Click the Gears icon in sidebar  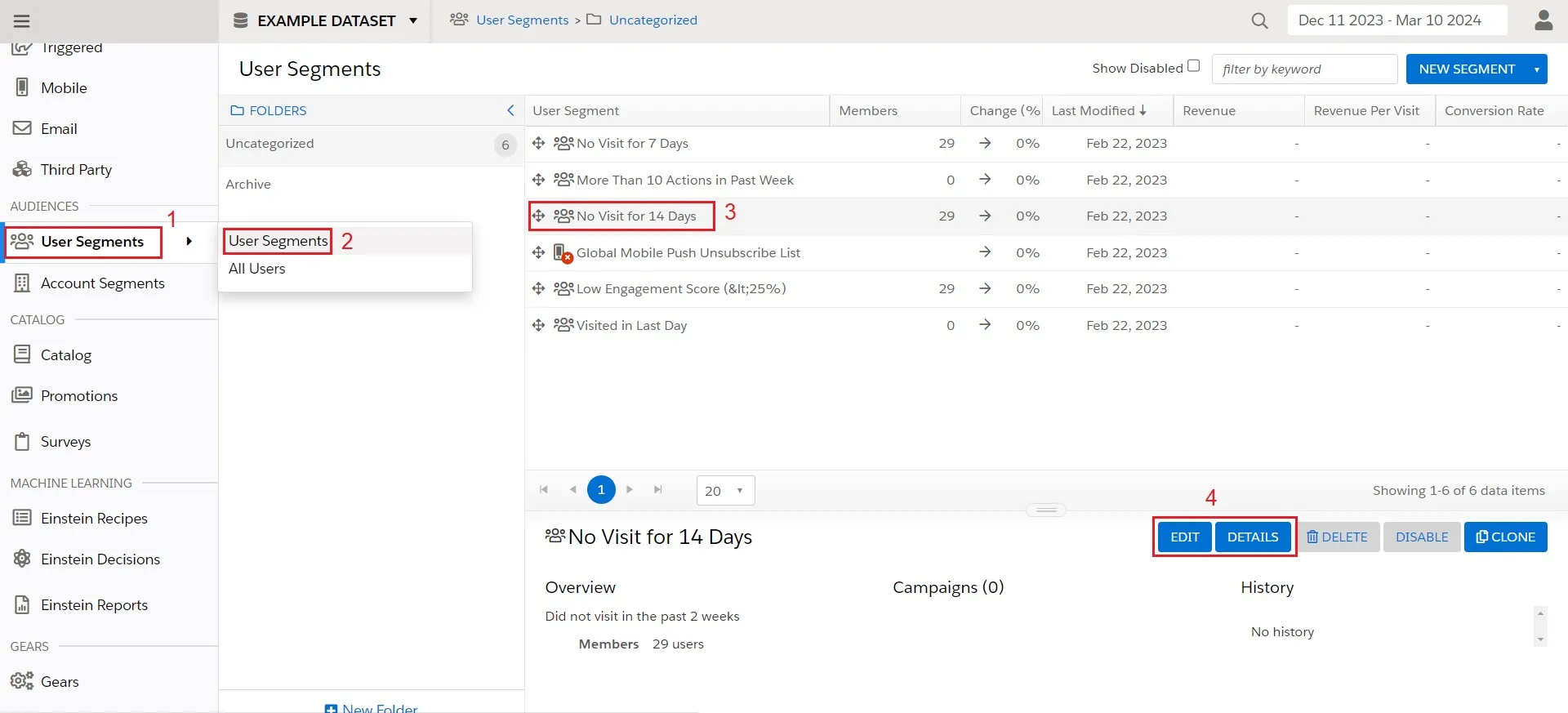pyautogui.click(x=22, y=681)
